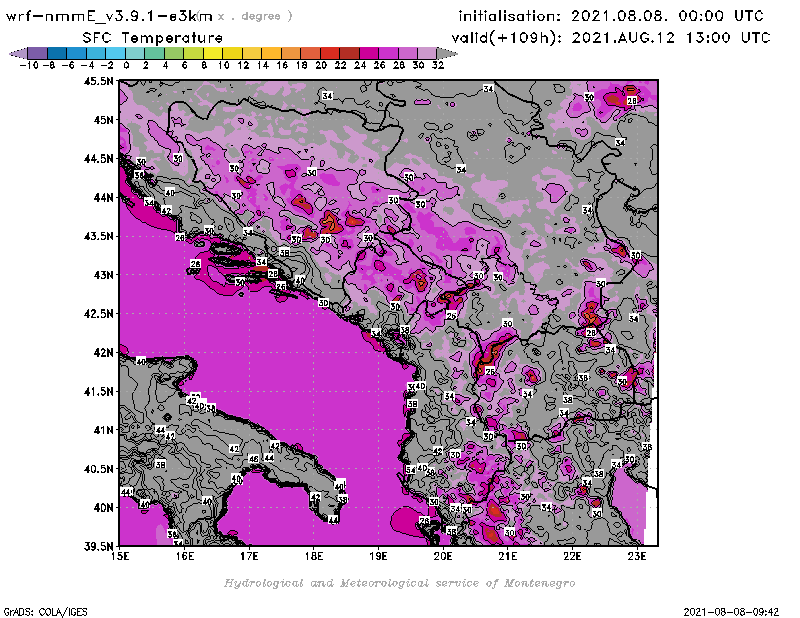Click the yellow 8 to 10 legend swatch

(x=213, y=53)
